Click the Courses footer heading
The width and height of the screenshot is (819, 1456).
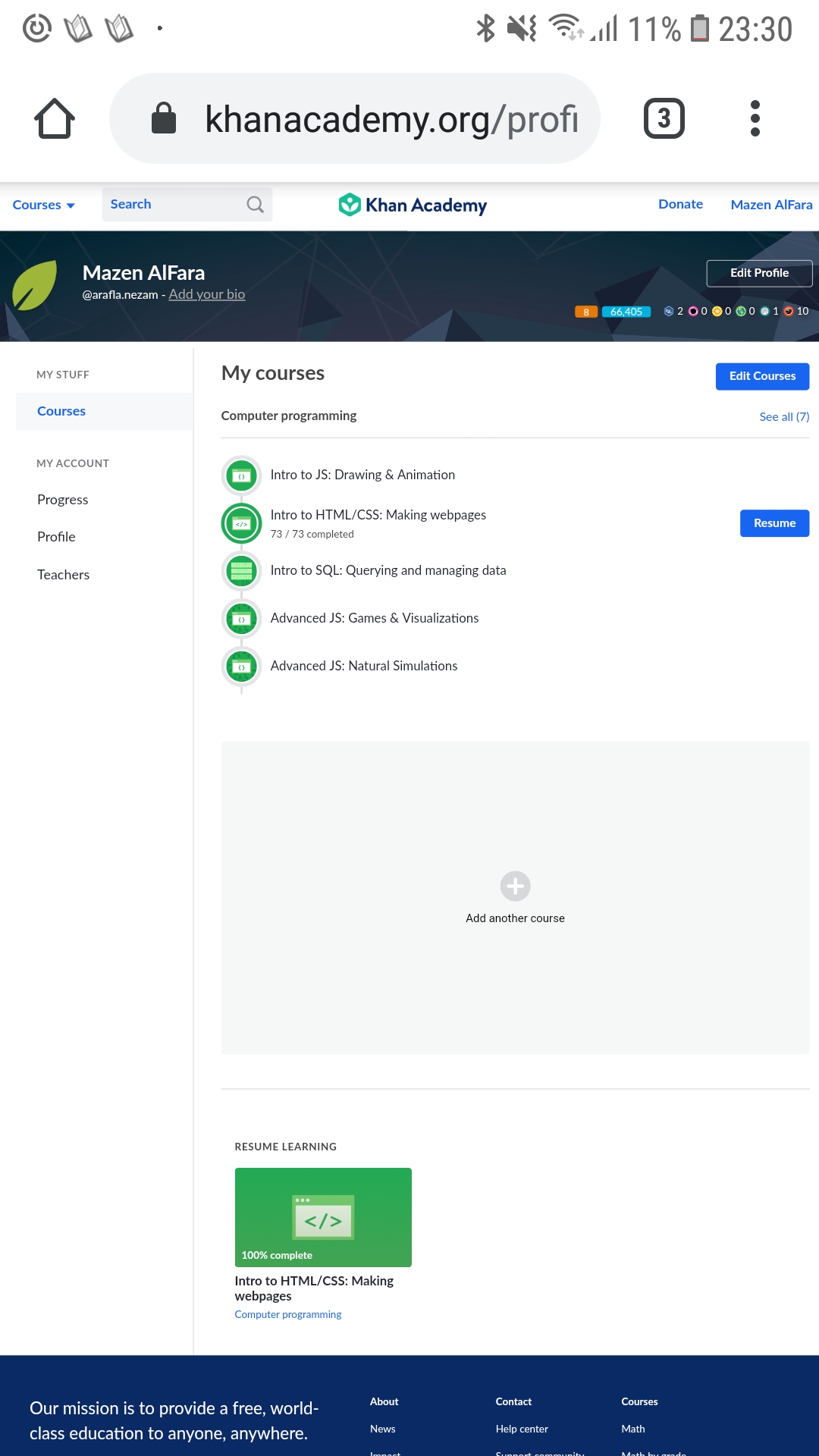(639, 1401)
